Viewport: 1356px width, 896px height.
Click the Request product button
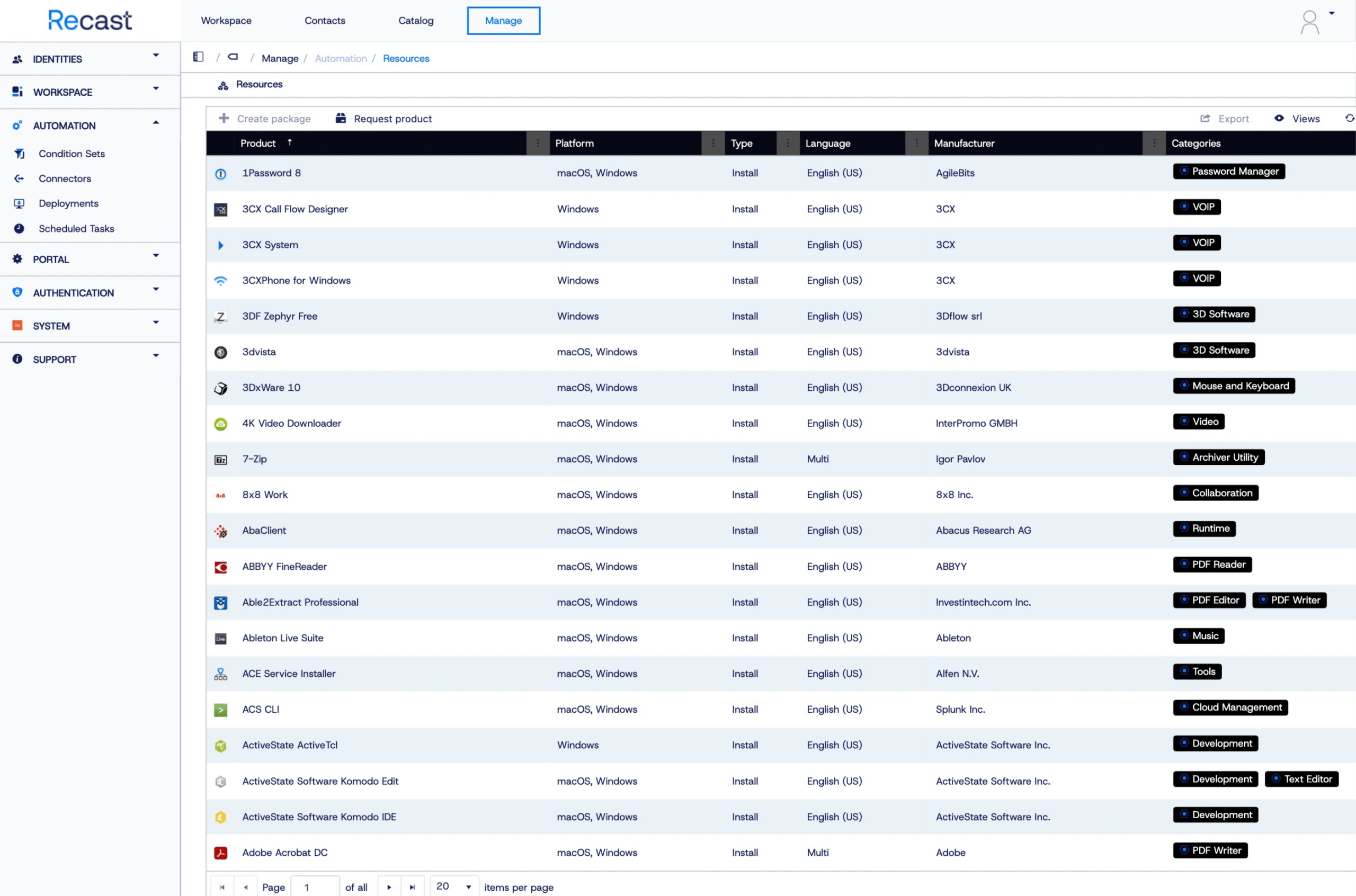tap(383, 119)
